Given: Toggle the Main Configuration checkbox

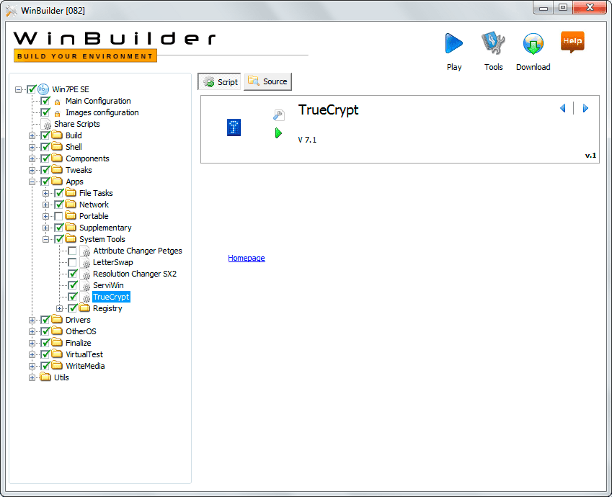Looking at the screenshot, I should pos(45,101).
